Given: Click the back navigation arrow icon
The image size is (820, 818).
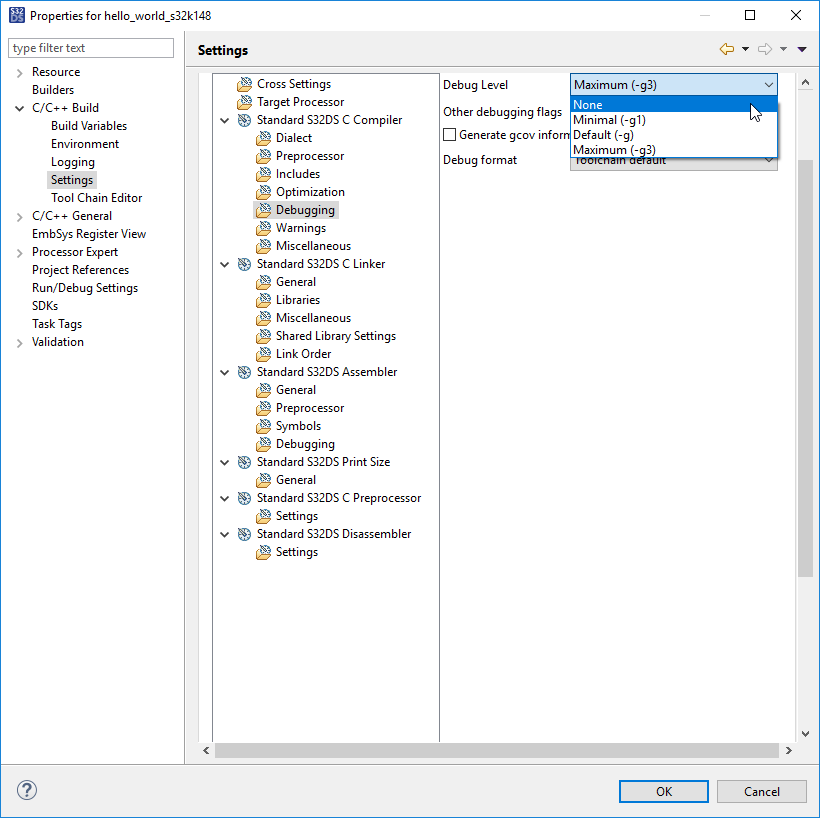Looking at the screenshot, I should coord(727,49).
